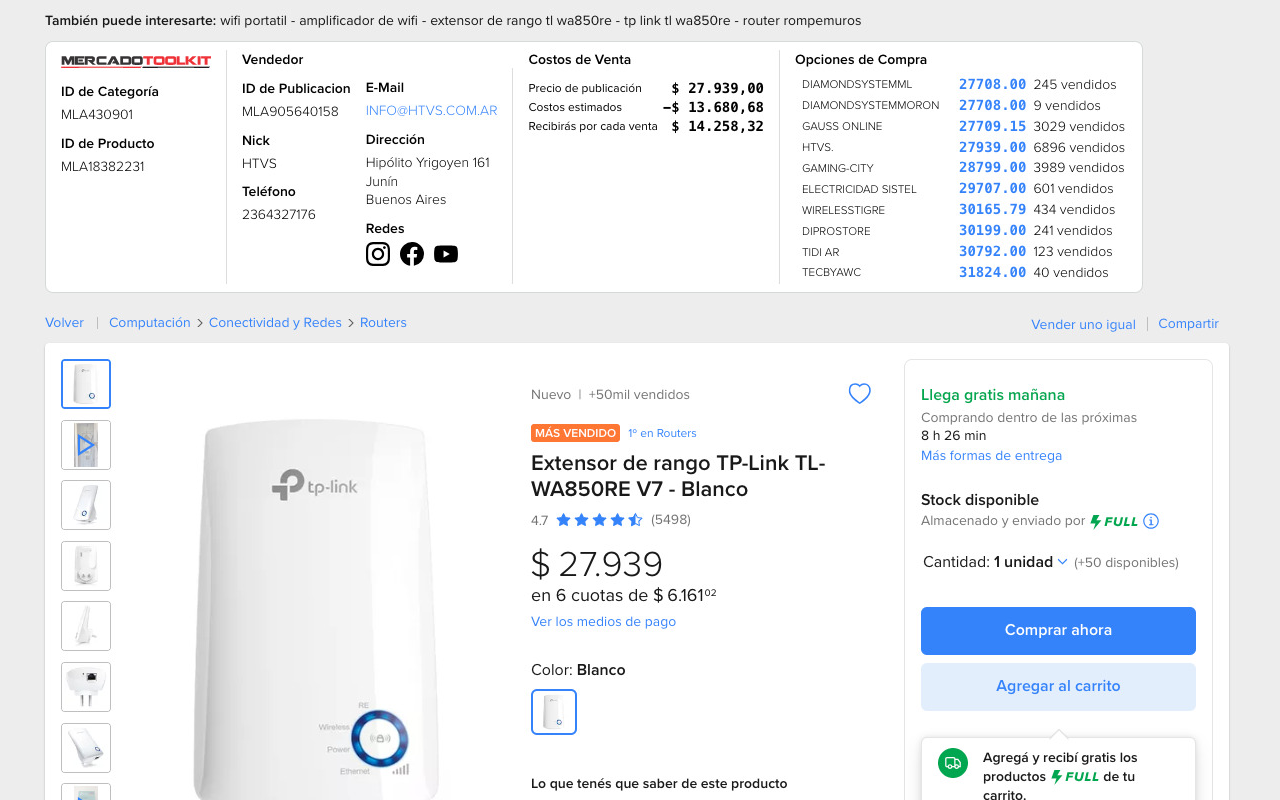Play the product video thumbnail
This screenshot has width=1280, height=800.
[86, 445]
